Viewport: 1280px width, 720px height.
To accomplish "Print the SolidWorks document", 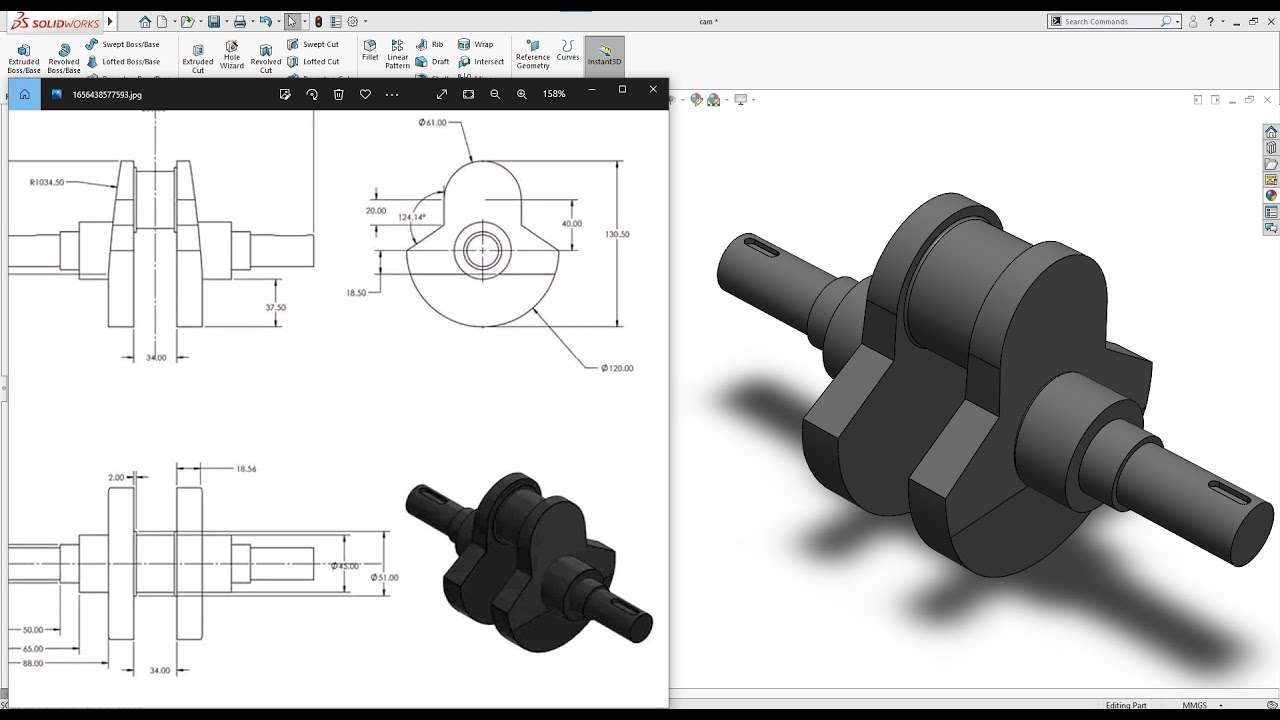I will coord(240,21).
